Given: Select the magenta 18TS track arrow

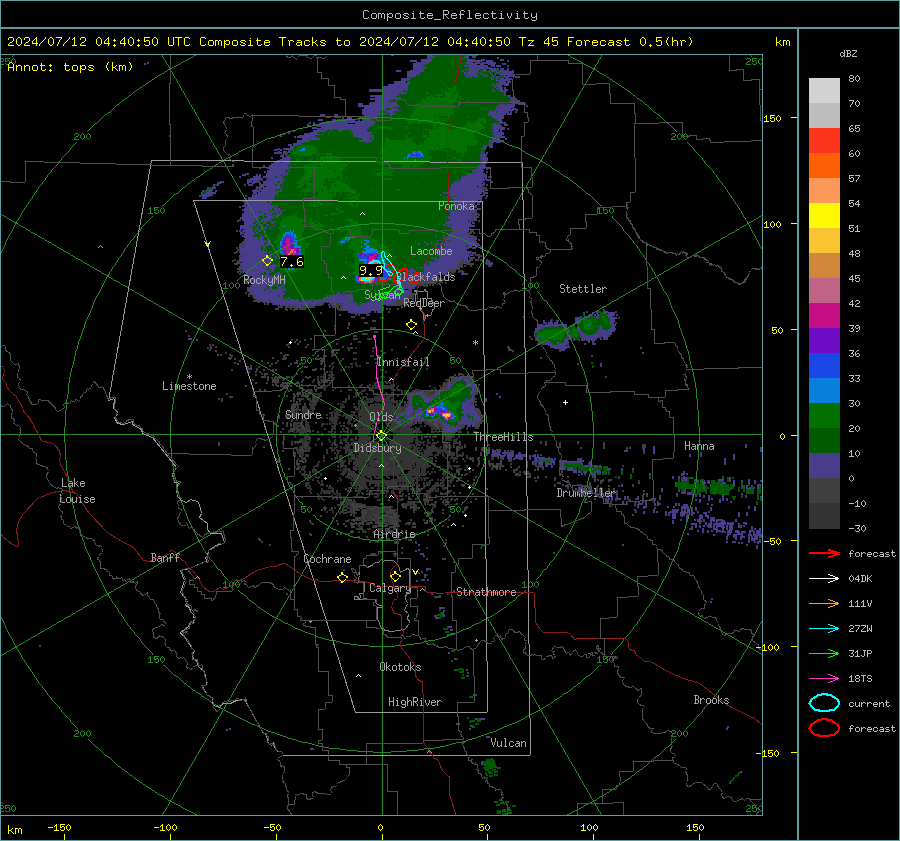Looking at the screenshot, I should pyautogui.click(x=824, y=679).
